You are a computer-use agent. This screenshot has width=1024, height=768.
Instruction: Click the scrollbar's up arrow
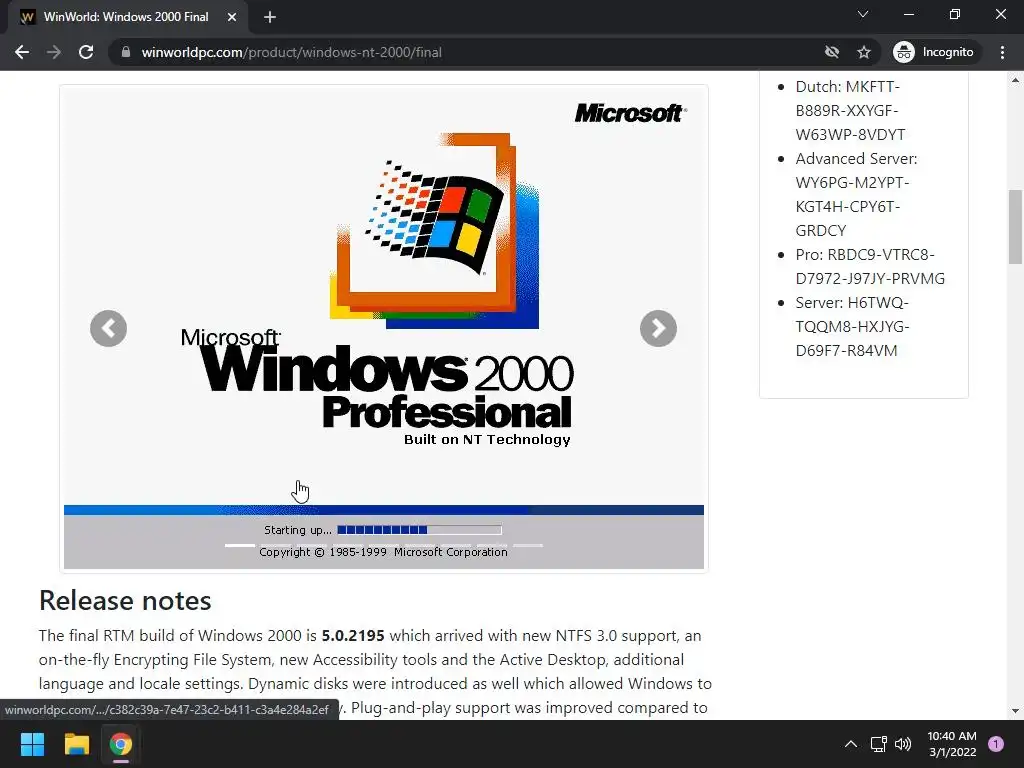pos(1015,80)
